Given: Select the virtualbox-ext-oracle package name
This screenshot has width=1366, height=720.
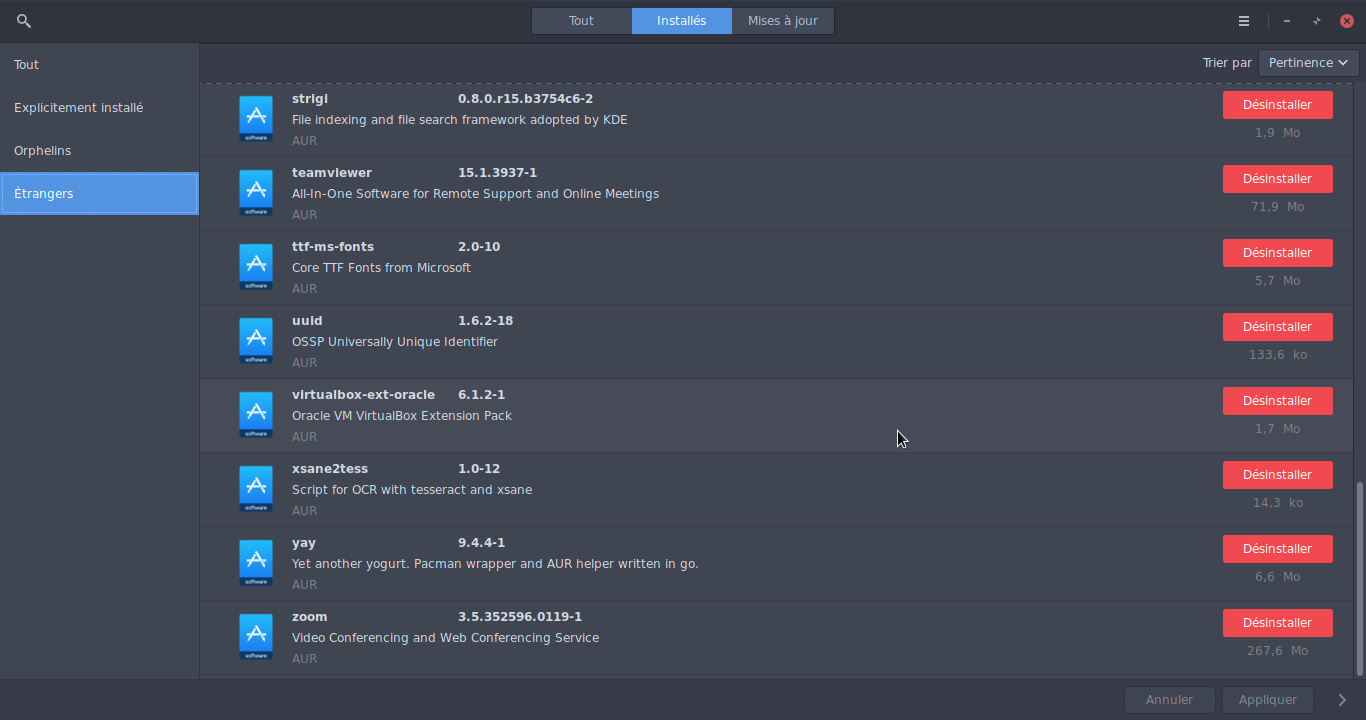Looking at the screenshot, I should [364, 395].
